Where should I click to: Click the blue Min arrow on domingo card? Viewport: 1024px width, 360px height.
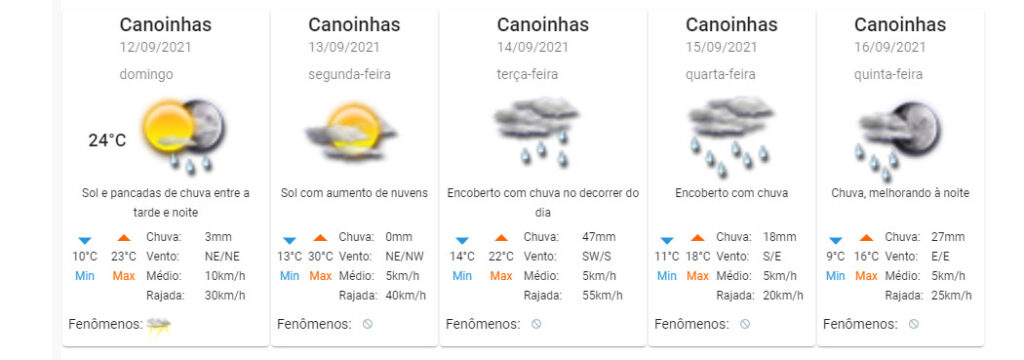[x=85, y=240]
